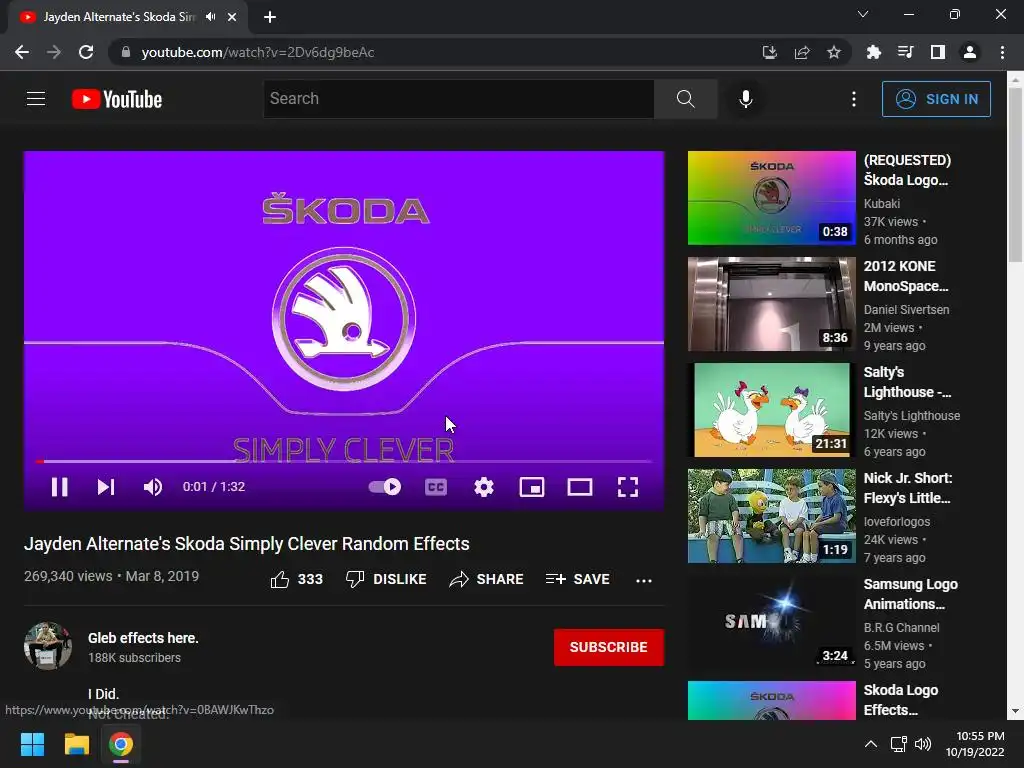Image resolution: width=1024 pixels, height=768 pixels.
Task: Toggle the autoplay switch off
Action: click(385, 487)
